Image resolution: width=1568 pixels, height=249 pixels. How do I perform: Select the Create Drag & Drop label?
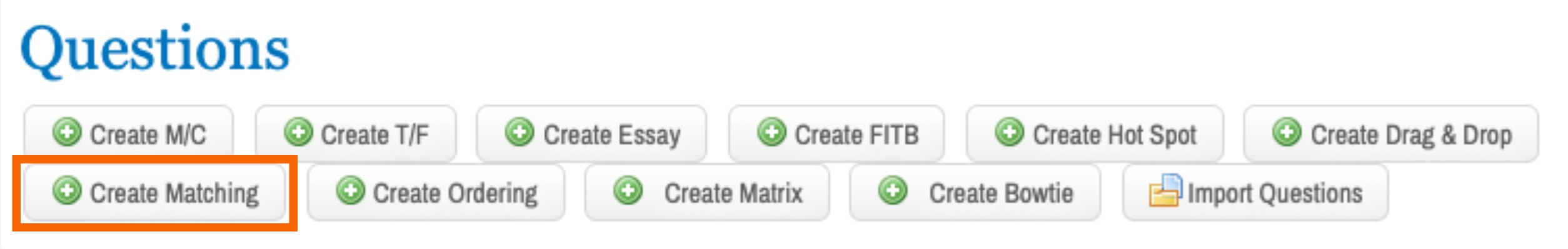1411,136
